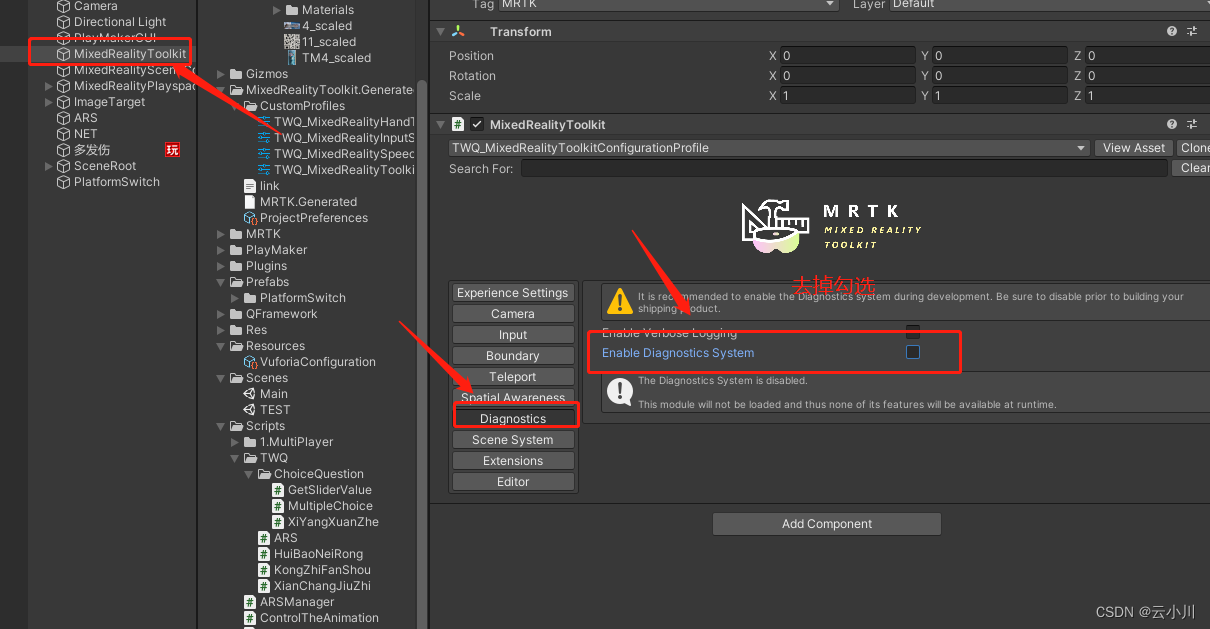Open the Layer dropdown showing Default

point(1049,4)
